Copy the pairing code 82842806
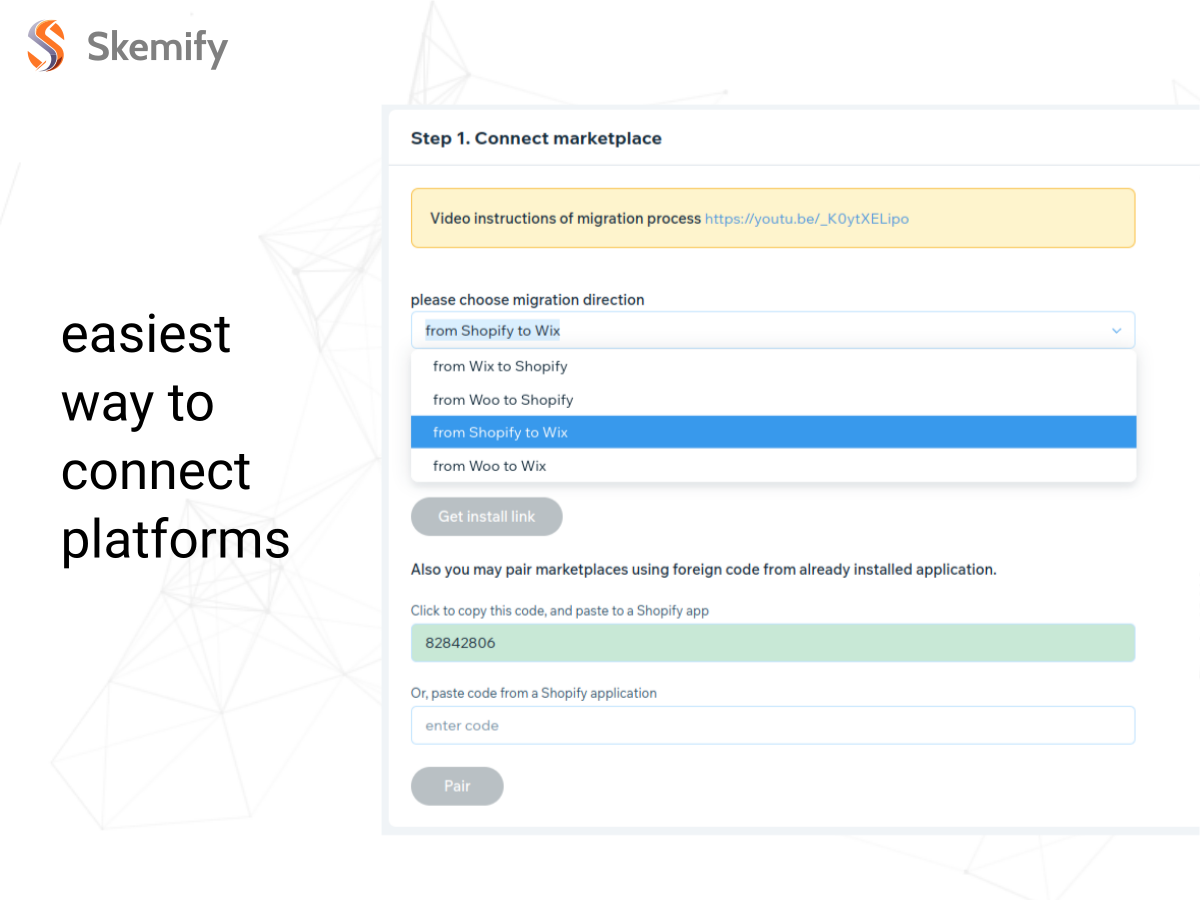The width and height of the screenshot is (1200, 900). click(773, 643)
